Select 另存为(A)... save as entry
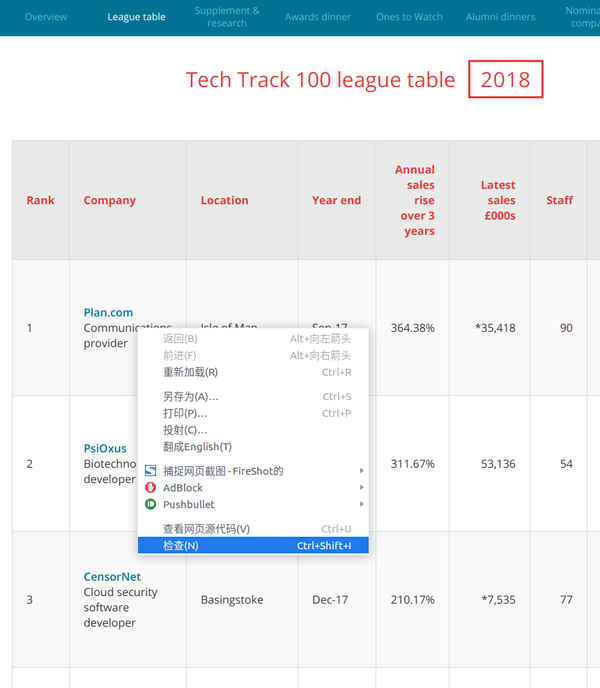Image resolution: width=600 pixels, height=688 pixels. click(x=253, y=397)
